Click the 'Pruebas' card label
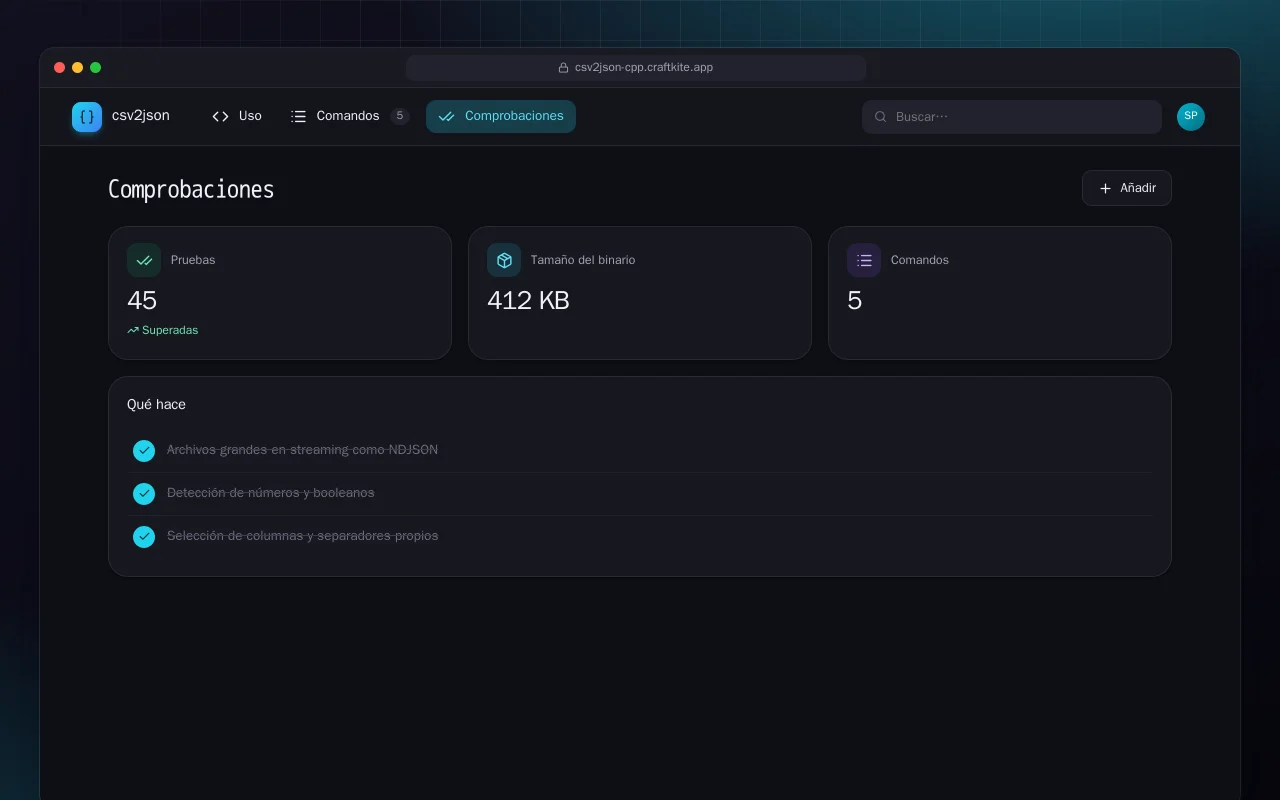The height and width of the screenshot is (800, 1280). click(193, 260)
